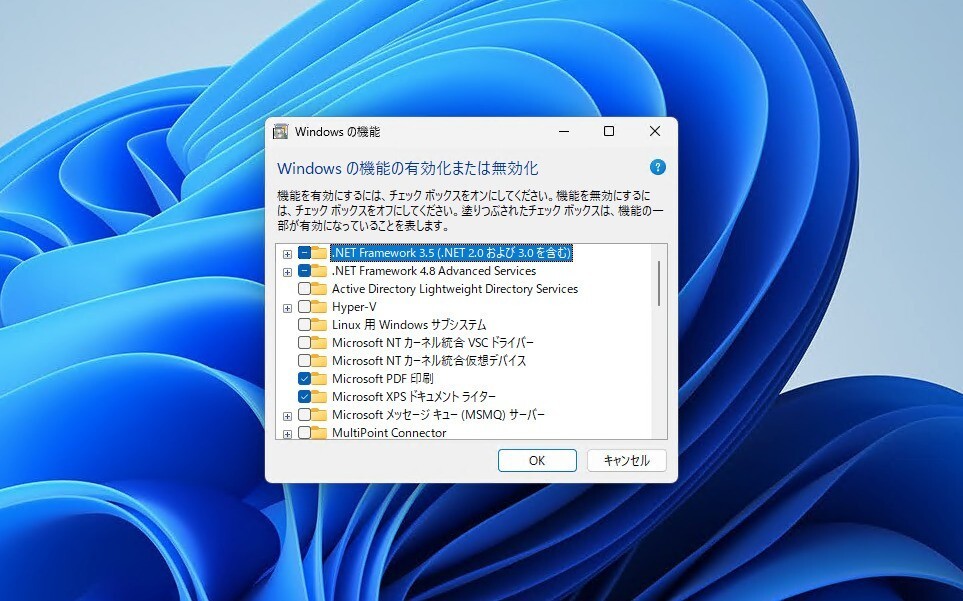
Task: Click the Windows の機能の有効化または無効化 heading
Action: click(408, 168)
